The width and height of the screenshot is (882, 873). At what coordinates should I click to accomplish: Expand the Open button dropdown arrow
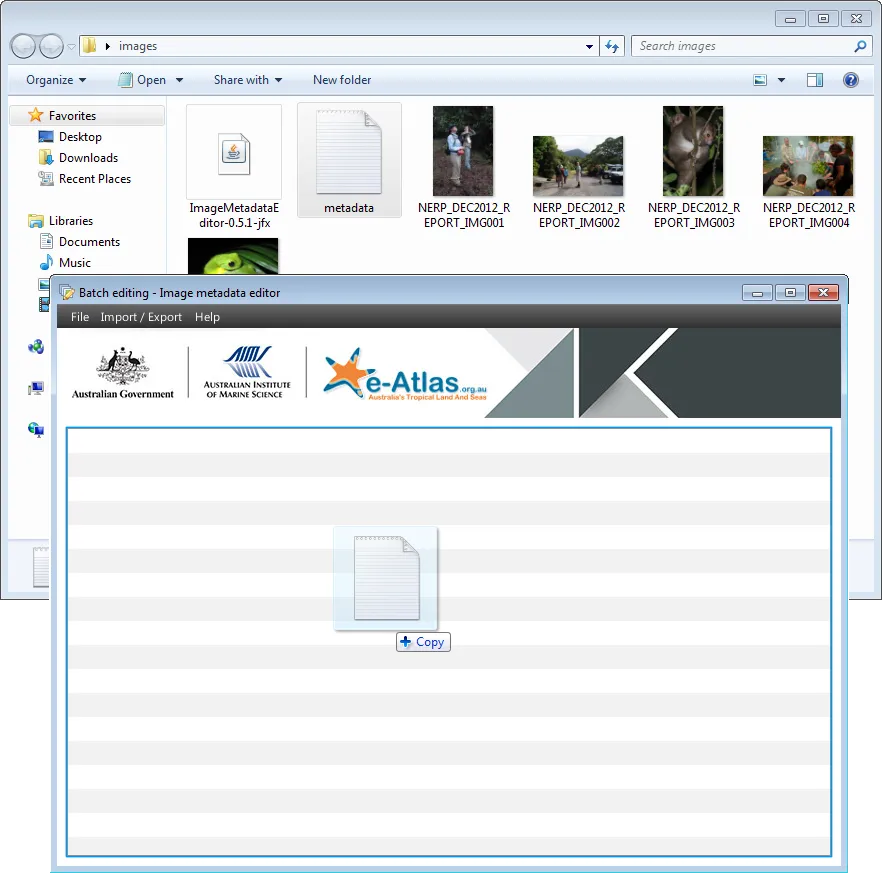179,80
